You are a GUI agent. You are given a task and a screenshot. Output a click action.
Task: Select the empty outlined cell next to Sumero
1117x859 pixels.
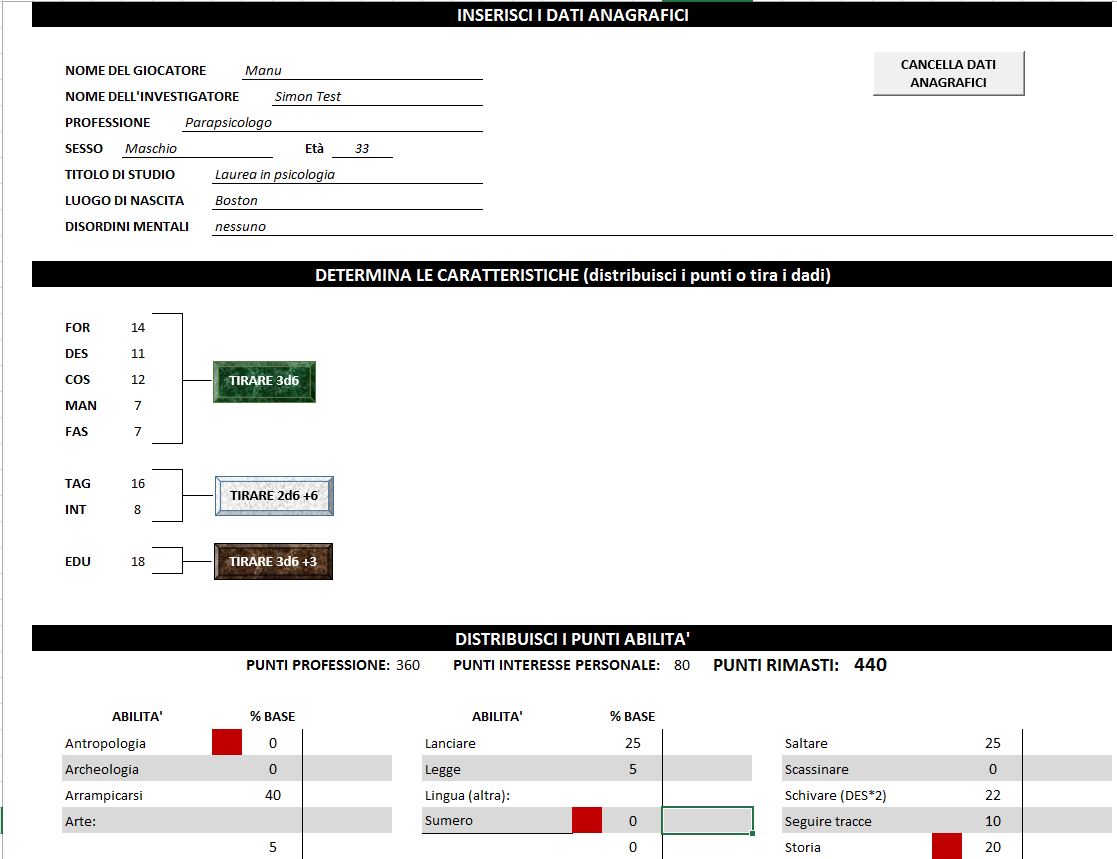point(707,820)
